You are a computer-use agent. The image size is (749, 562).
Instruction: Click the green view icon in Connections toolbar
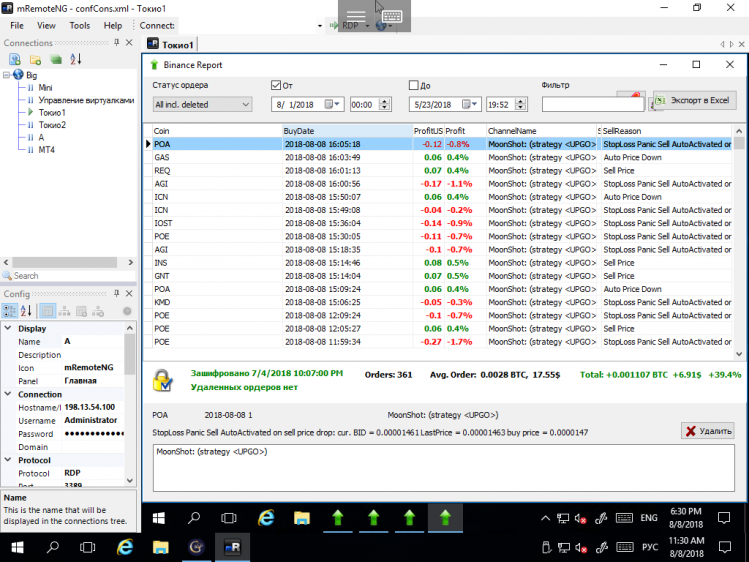[56, 60]
